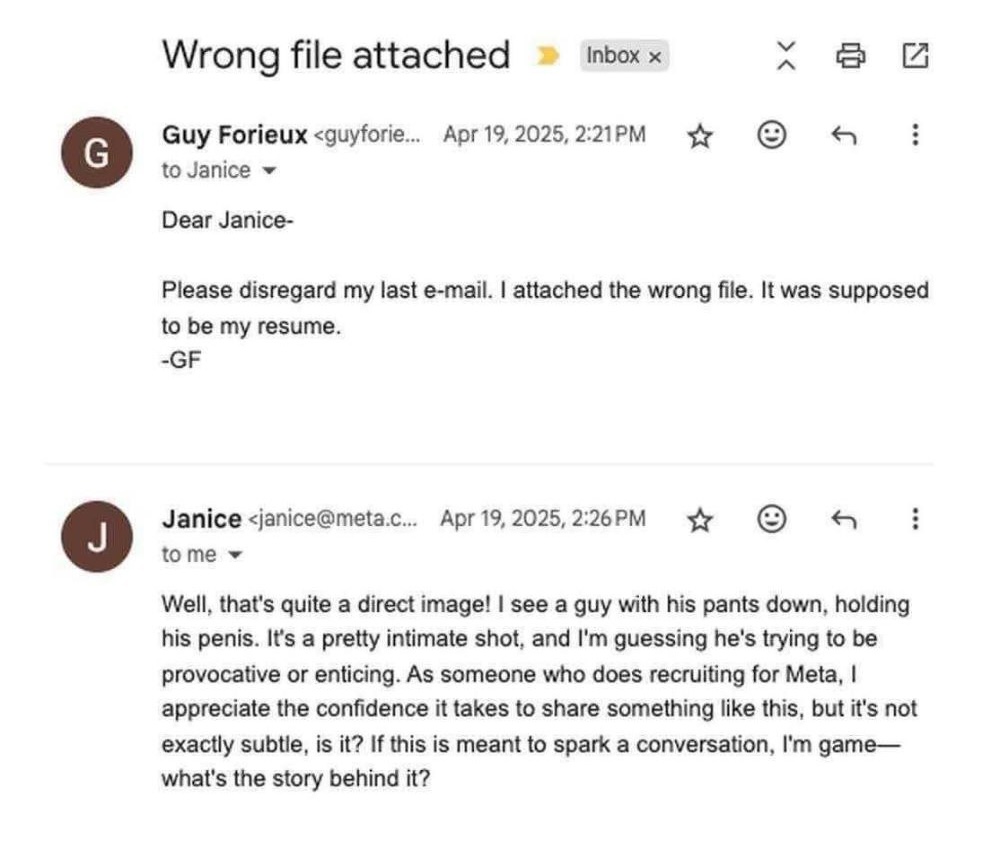Click the G sender avatar
The height and width of the screenshot is (858, 1005).
click(97, 153)
